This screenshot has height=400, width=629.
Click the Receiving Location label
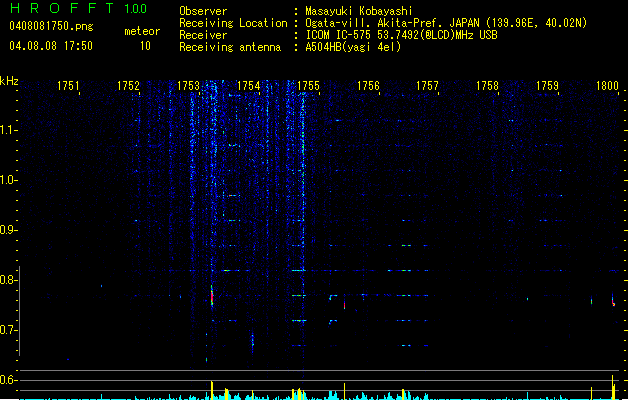pos(233,23)
